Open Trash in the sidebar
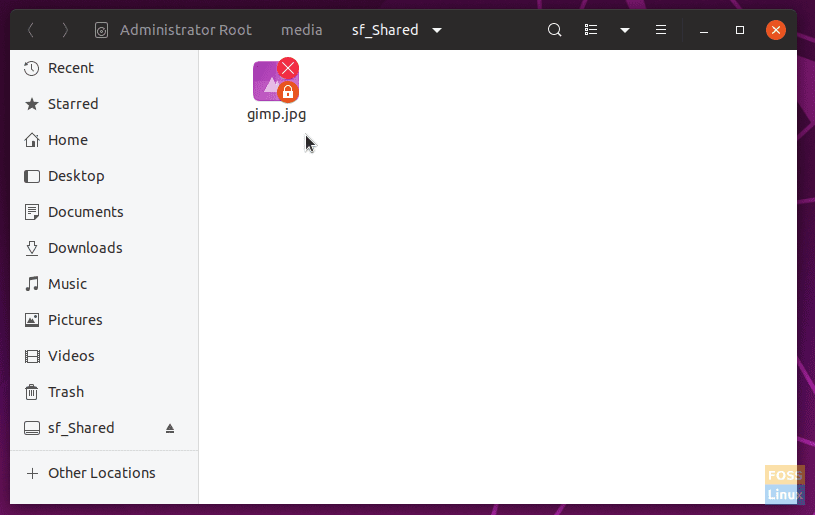The width and height of the screenshot is (815, 515). (104, 392)
